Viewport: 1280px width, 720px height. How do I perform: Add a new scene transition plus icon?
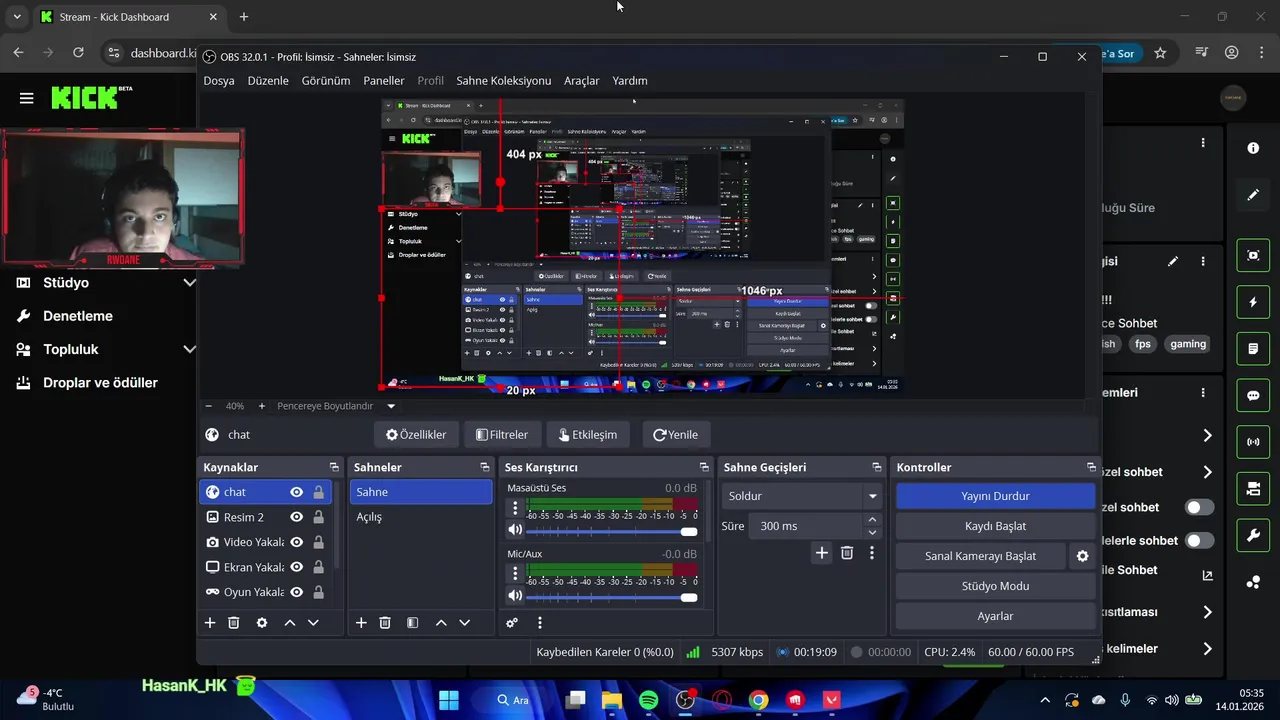point(822,552)
